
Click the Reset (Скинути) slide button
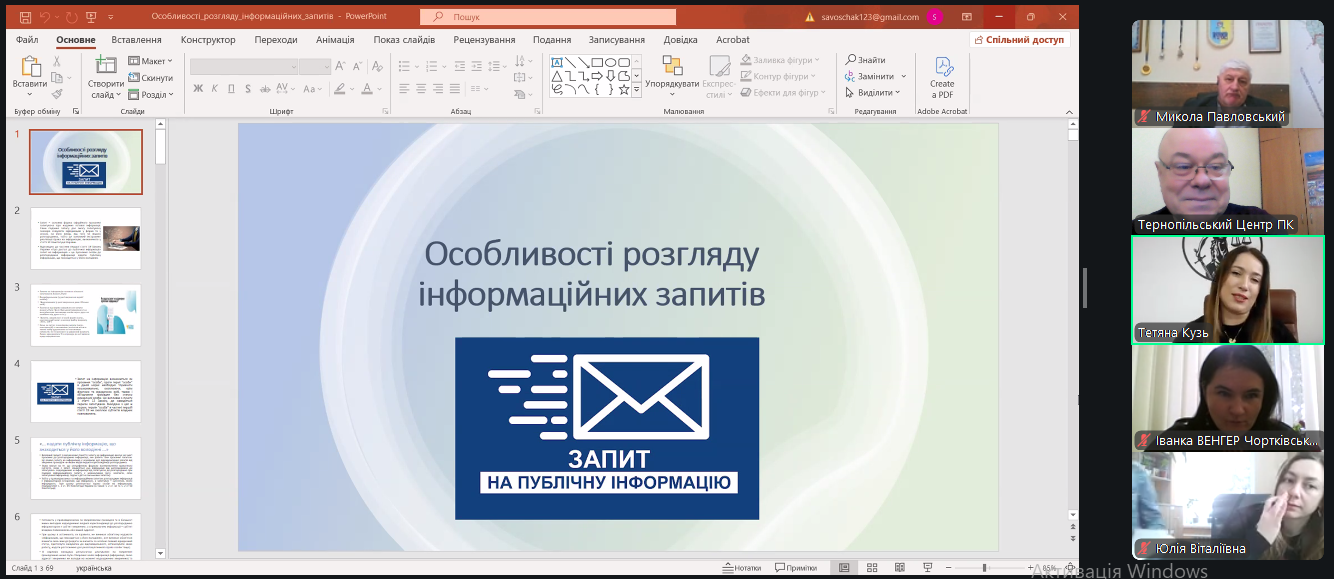pos(150,78)
